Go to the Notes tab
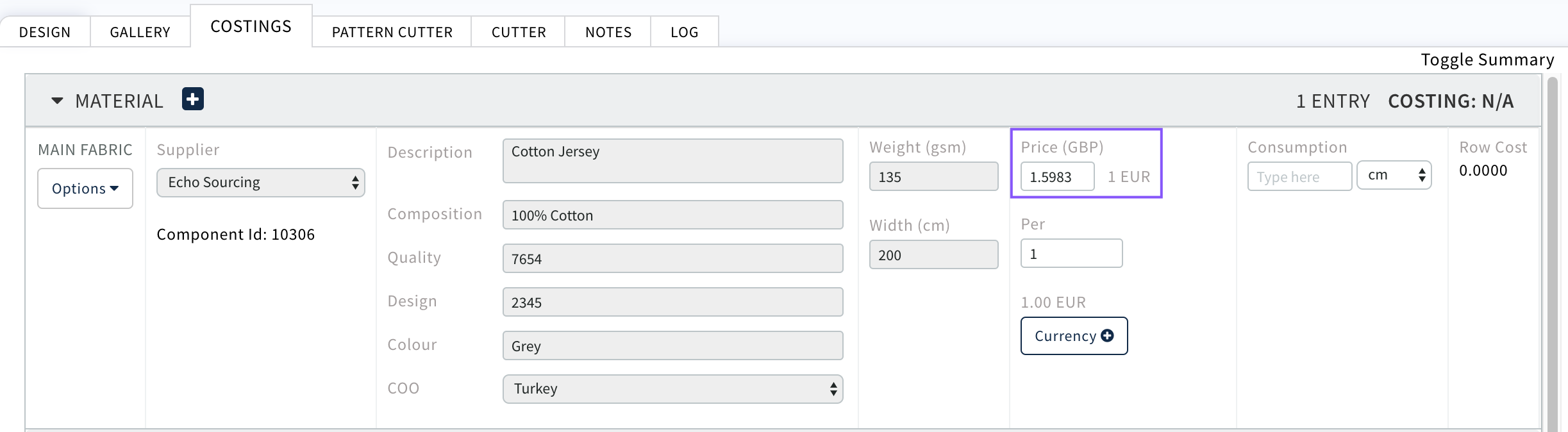This screenshot has width=1568, height=432. 608,32
